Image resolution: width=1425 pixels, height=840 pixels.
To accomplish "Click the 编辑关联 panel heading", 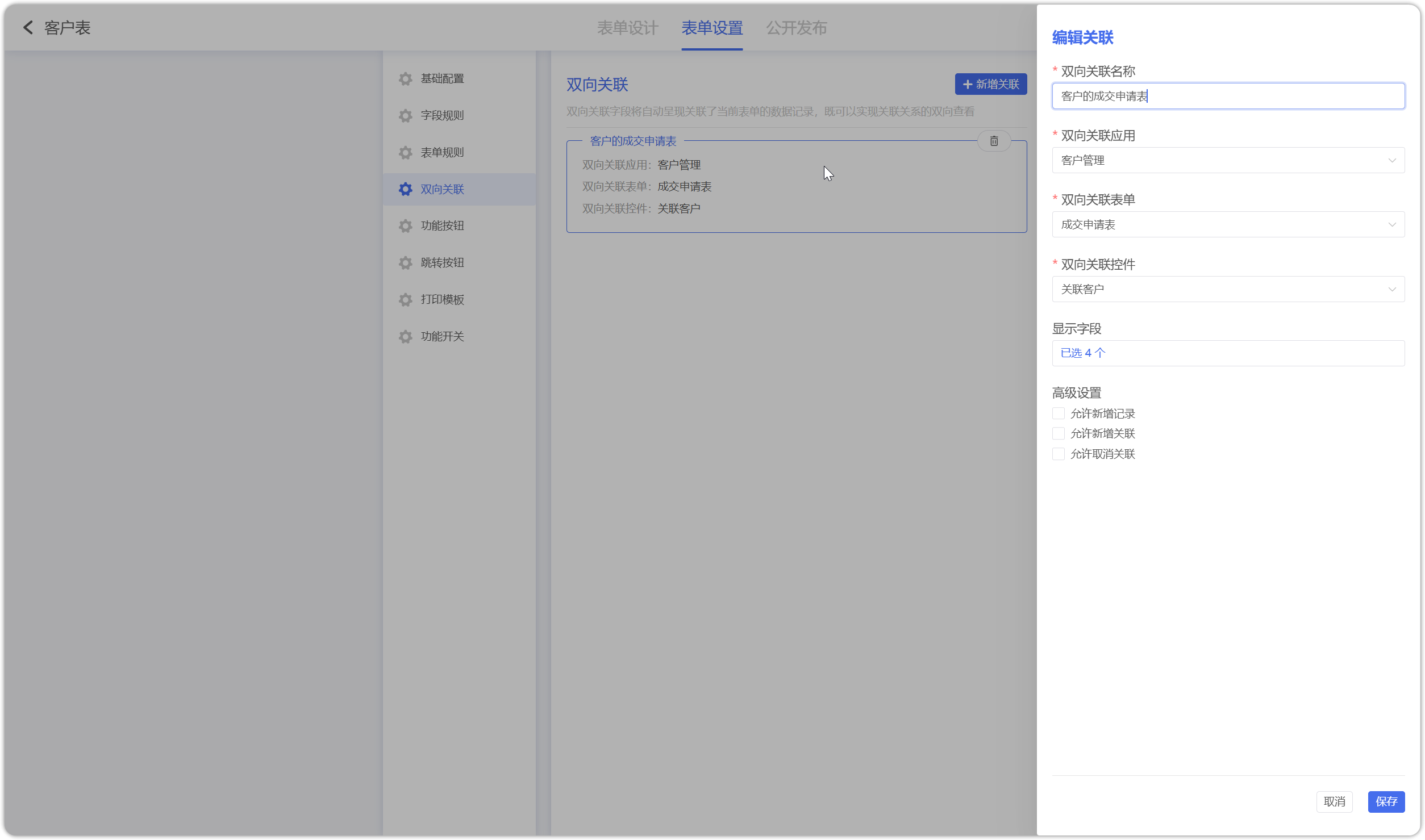I will pyautogui.click(x=1082, y=37).
